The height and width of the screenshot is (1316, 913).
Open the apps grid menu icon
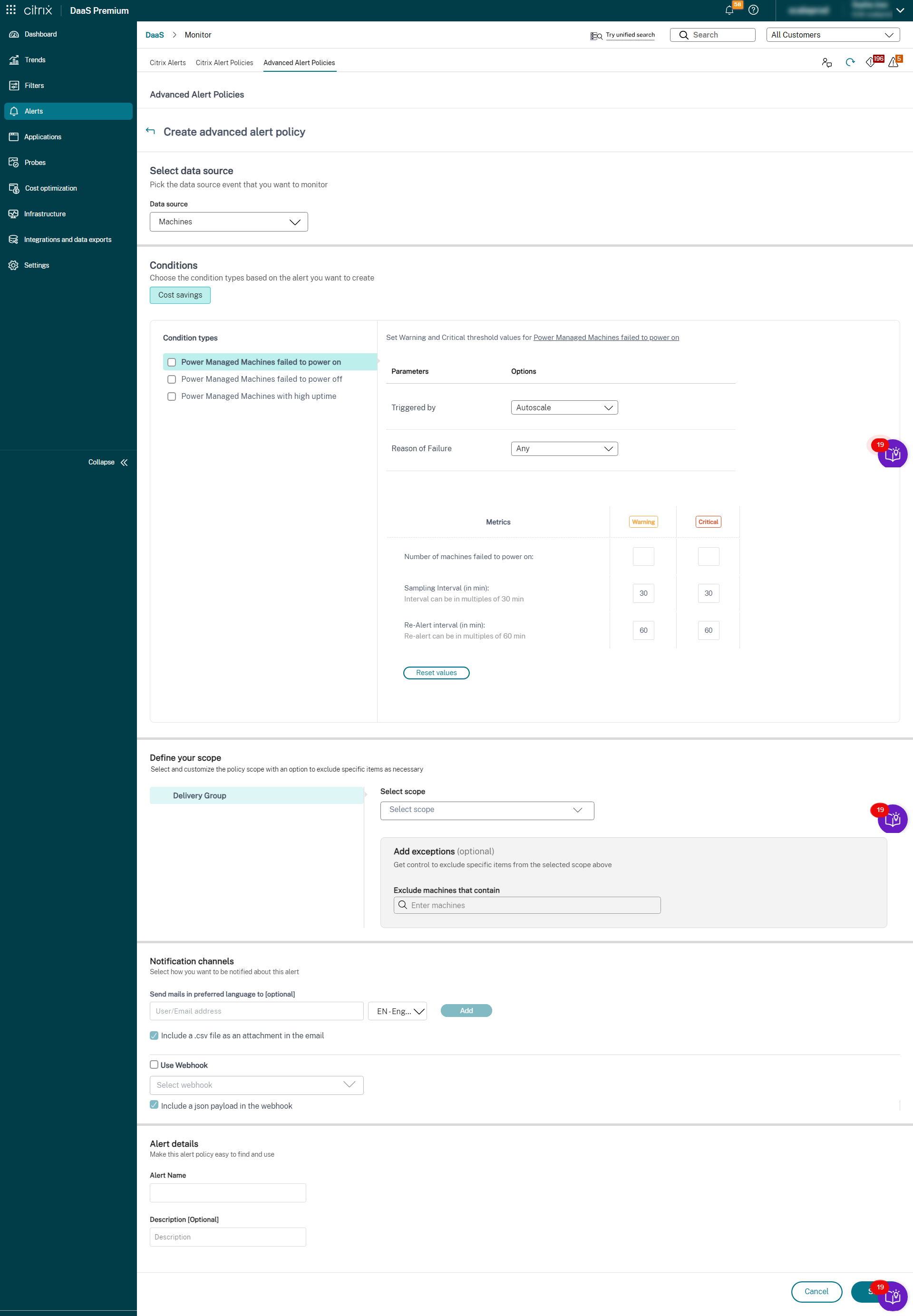[x=11, y=10]
